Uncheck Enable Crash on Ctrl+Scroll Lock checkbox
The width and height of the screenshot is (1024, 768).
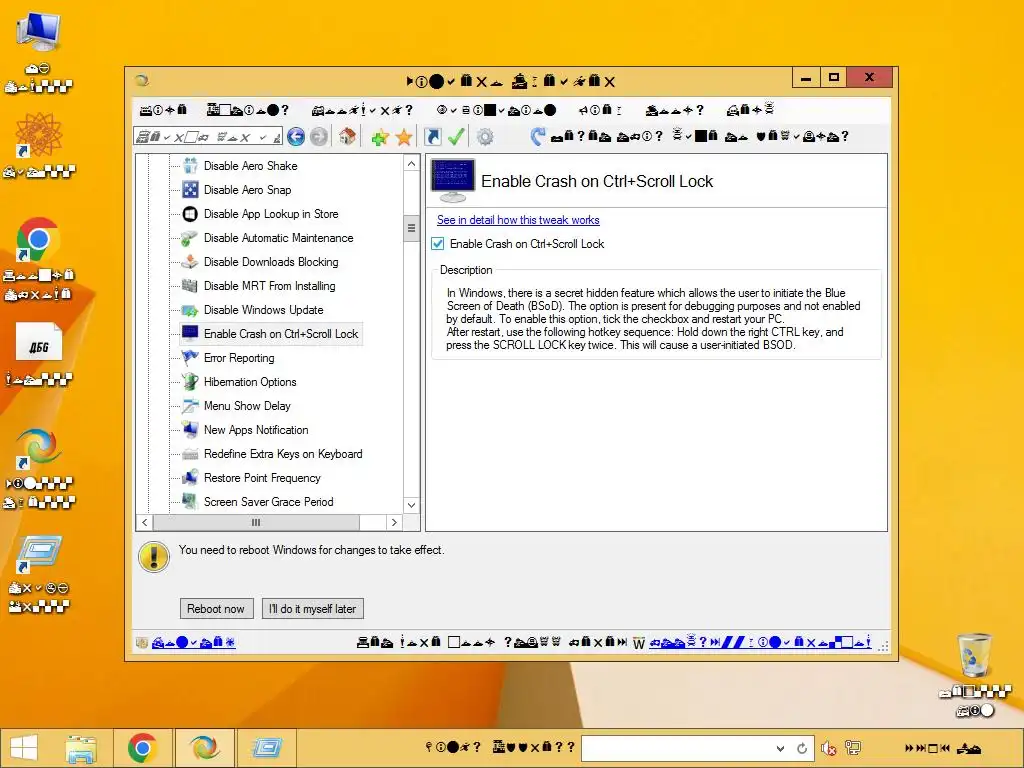pos(438,244)
